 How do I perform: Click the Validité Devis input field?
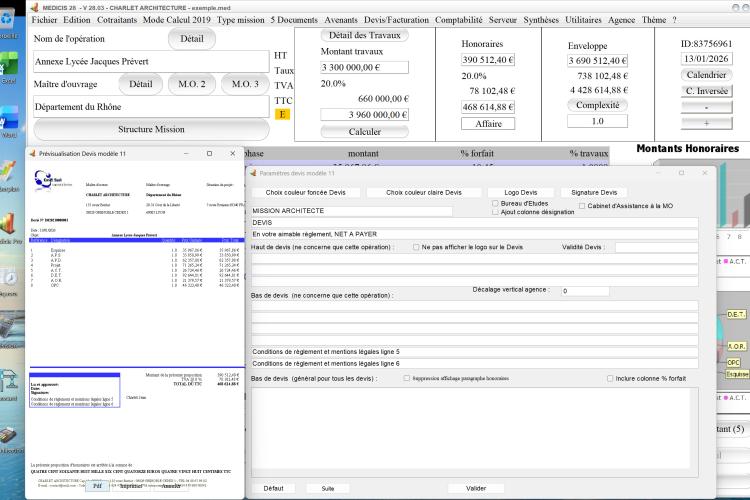[x=657, y=247]
